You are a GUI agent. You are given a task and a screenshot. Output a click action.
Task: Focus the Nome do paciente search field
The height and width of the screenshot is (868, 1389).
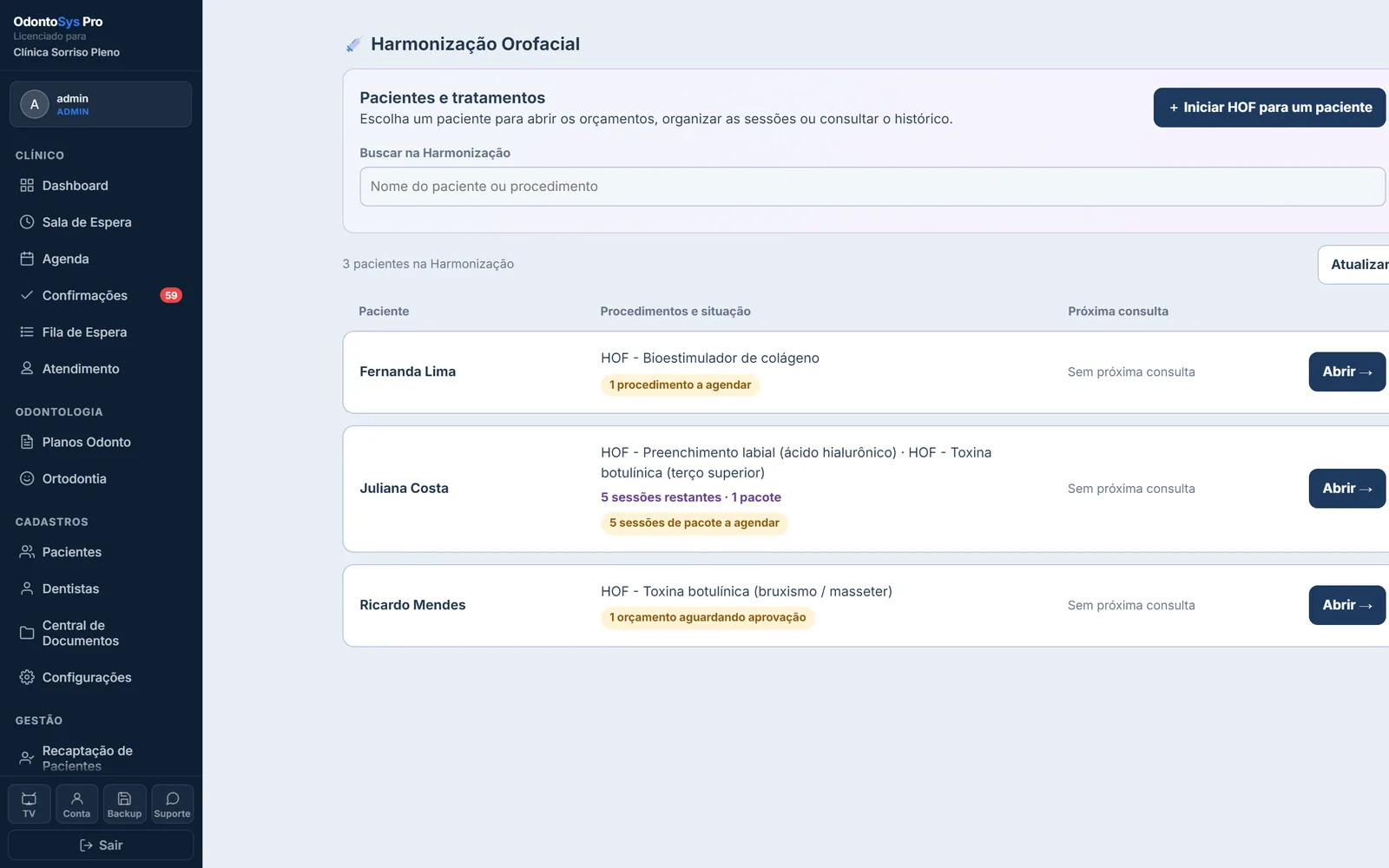[x=872, y=187]
